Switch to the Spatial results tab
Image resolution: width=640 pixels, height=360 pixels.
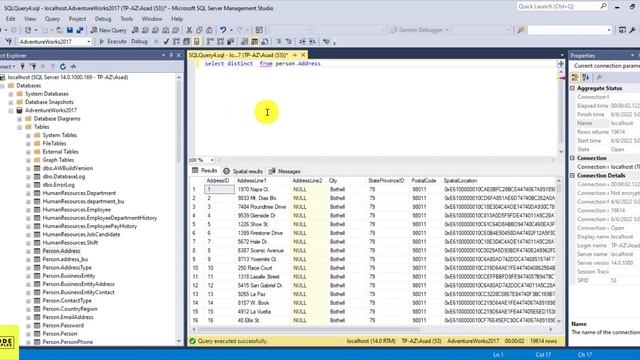(x=243, y=171)
